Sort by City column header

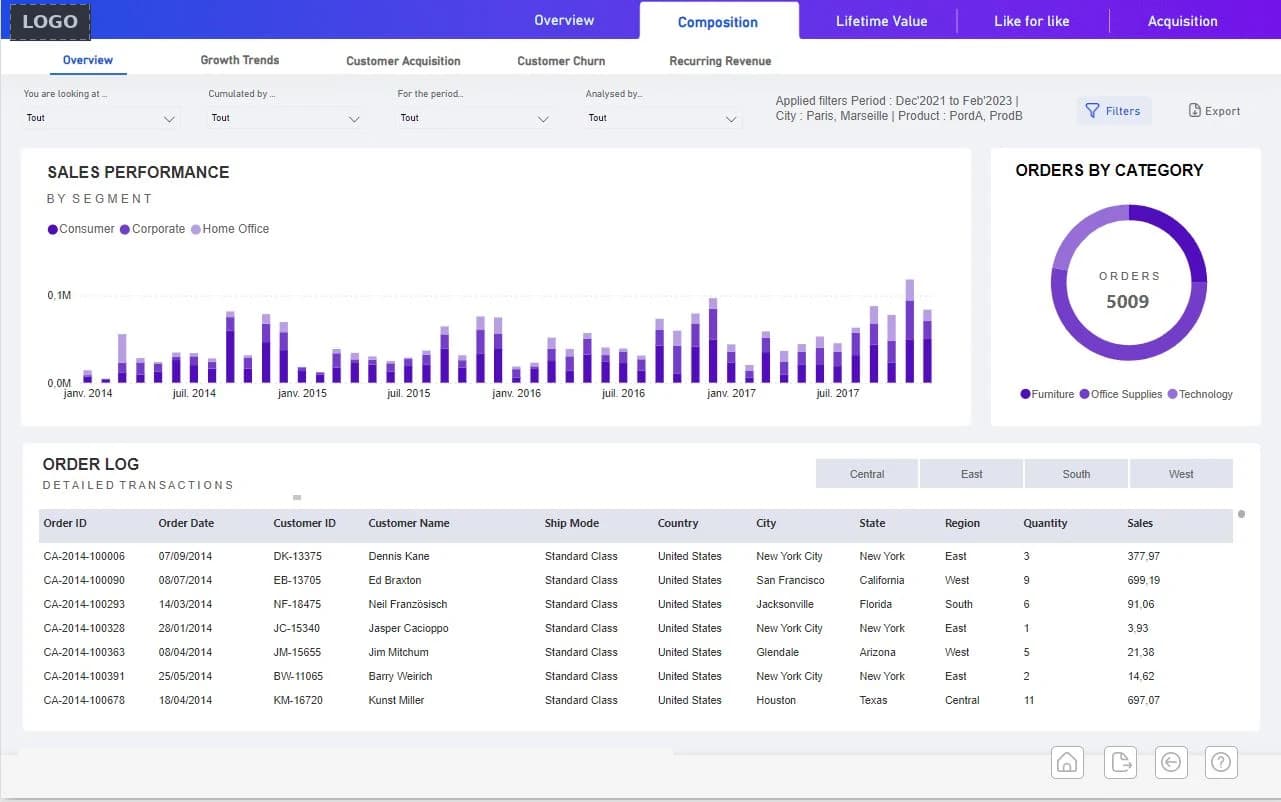(x=766, y=523)
